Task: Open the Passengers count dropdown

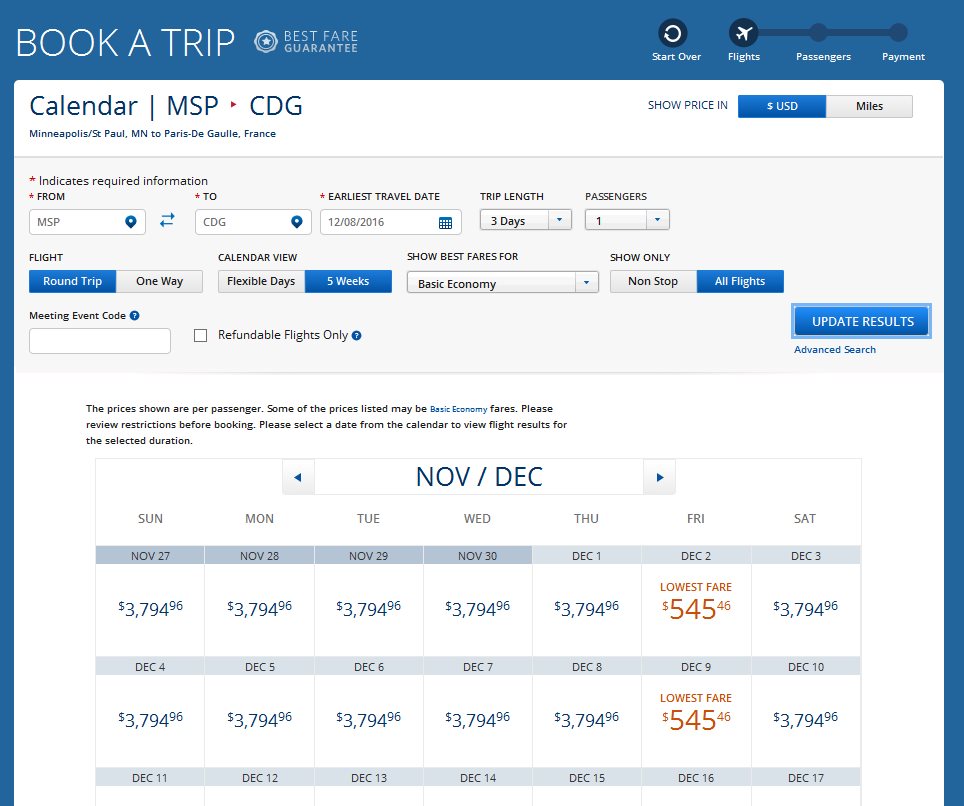Action: [627, 220]
